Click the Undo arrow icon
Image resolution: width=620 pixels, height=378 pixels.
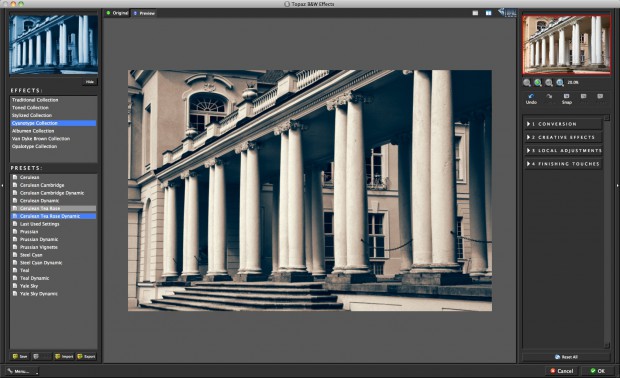click(531, 96)
